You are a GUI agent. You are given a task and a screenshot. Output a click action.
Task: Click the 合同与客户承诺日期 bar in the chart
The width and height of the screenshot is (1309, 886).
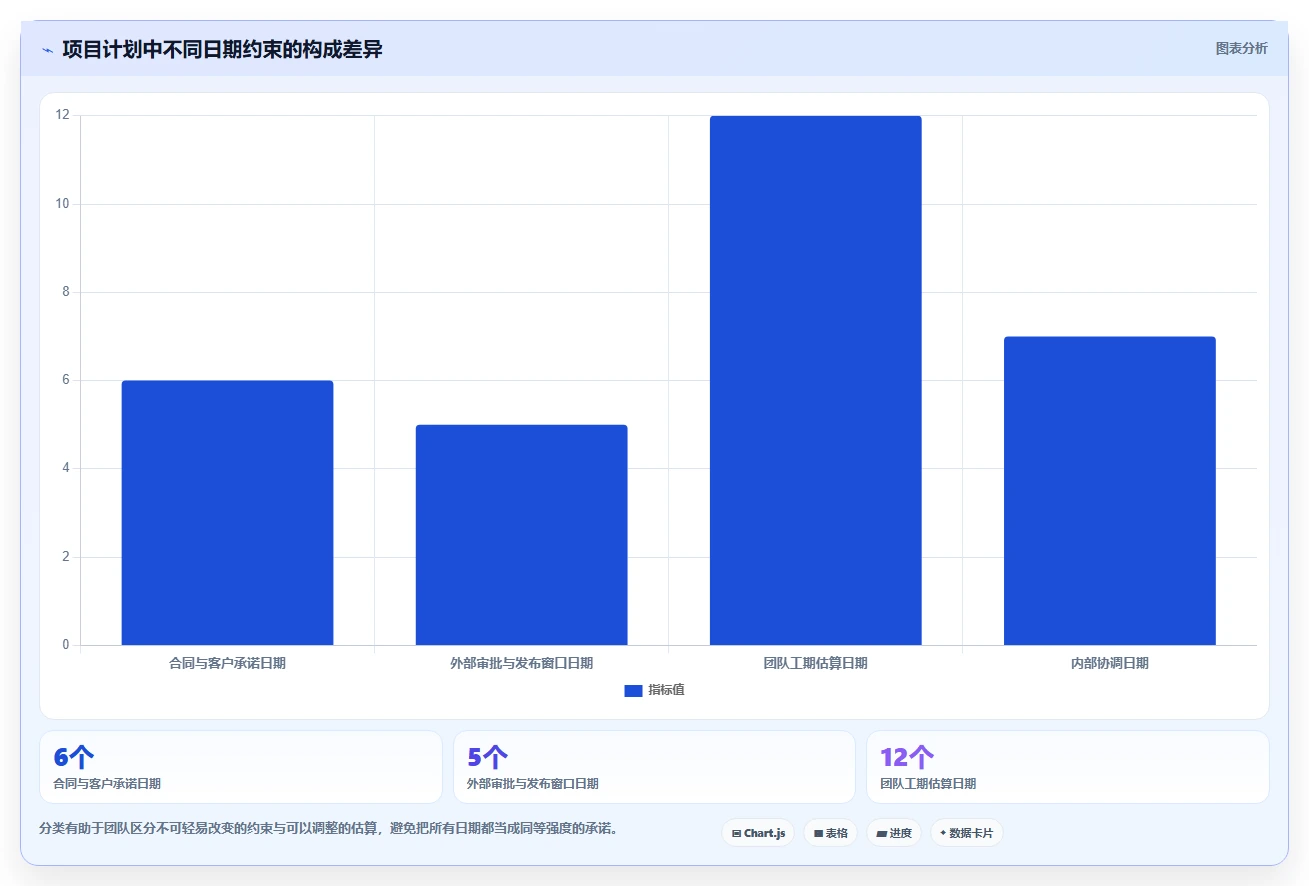pos(227,512)
